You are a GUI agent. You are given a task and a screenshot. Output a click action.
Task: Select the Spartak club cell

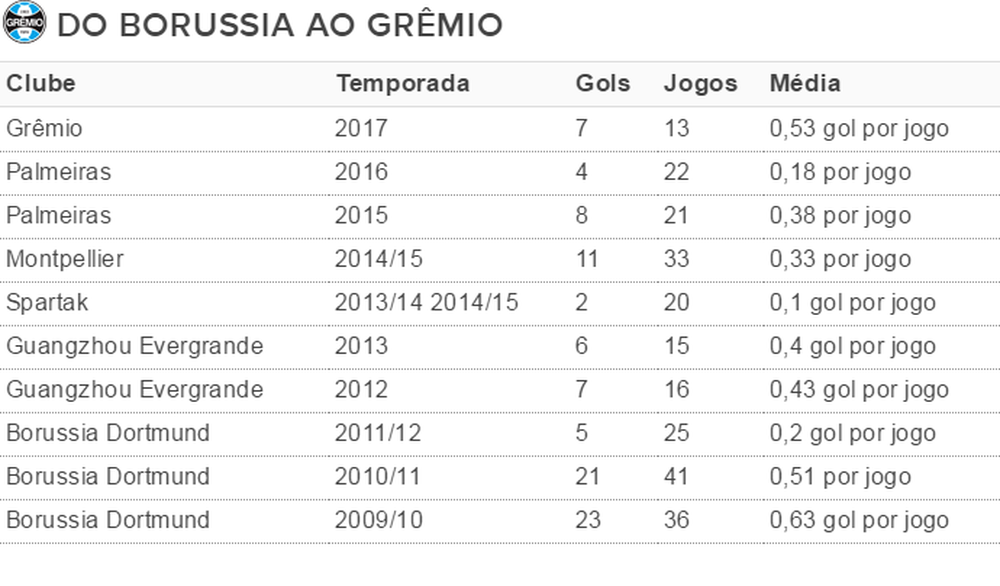pos(47,302)
